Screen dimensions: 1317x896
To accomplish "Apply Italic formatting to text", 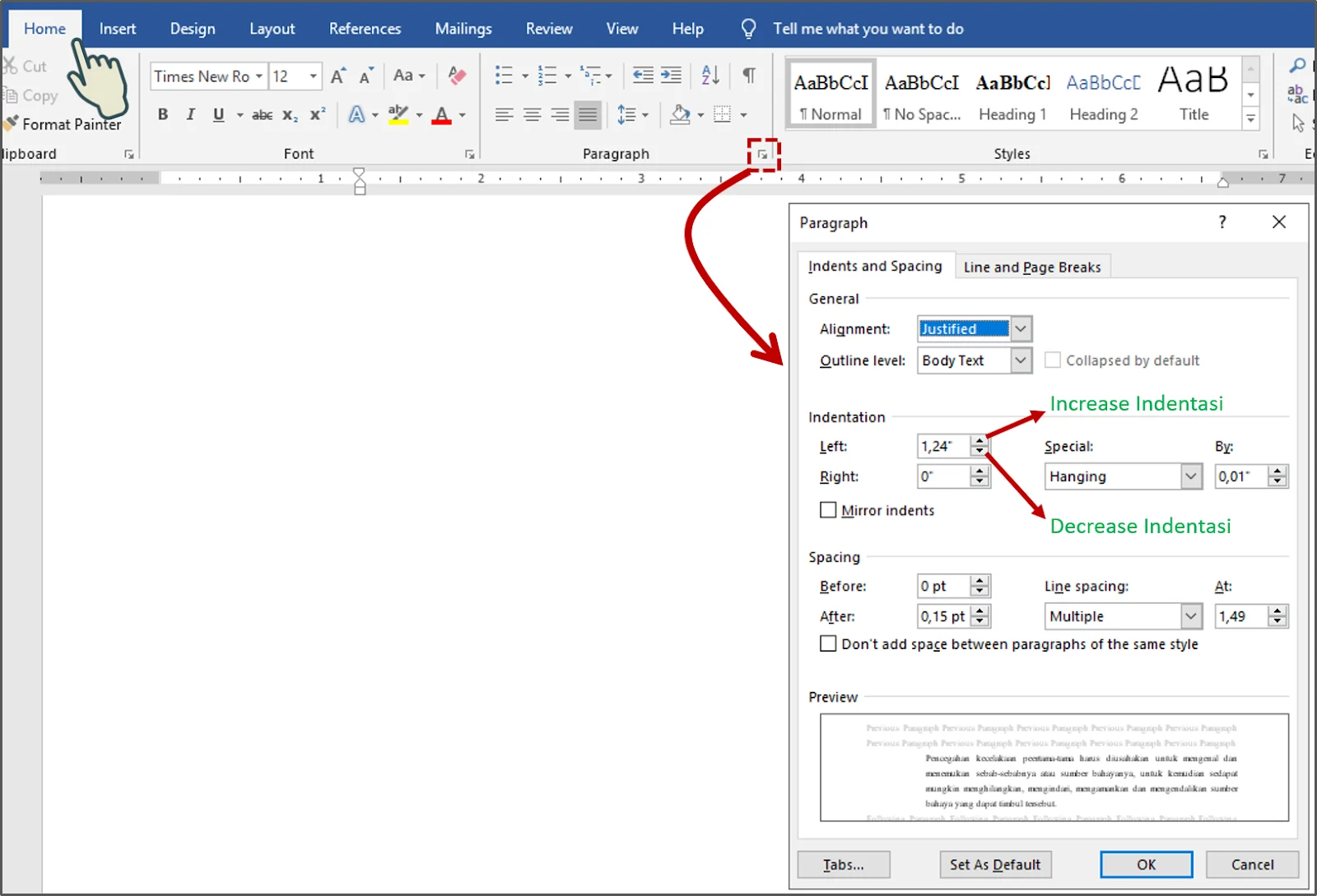I will (190, 114).
